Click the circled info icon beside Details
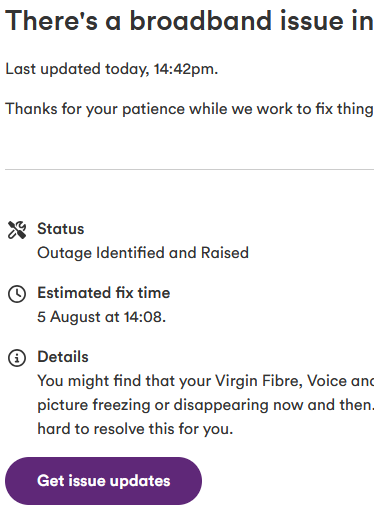374x530 pixels. pos(17,358)
